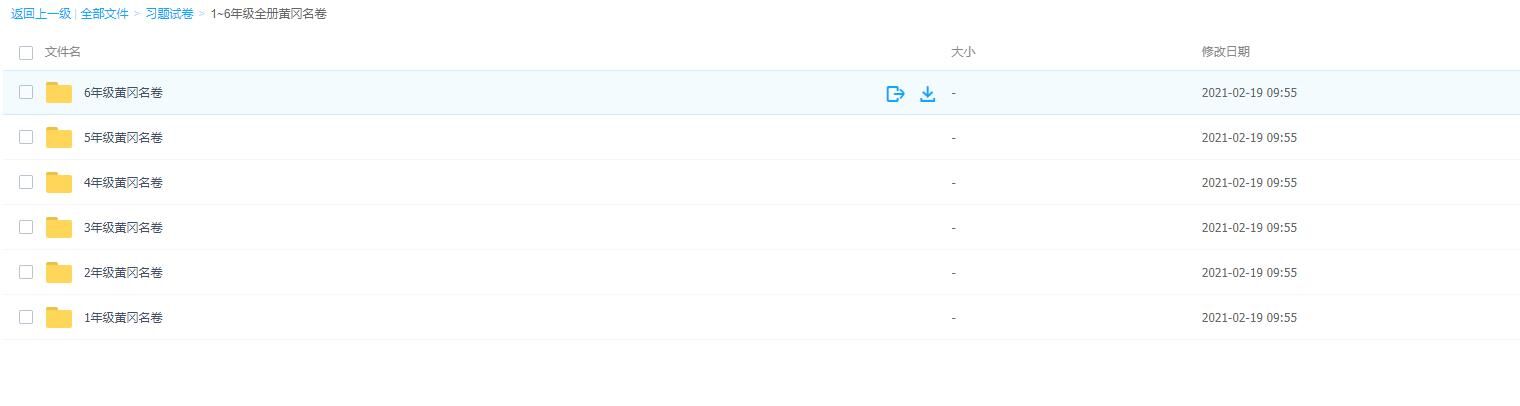Screen dimensions: 1520x406
Task: Sort files by the 文件名 column header
Action: 63,52
